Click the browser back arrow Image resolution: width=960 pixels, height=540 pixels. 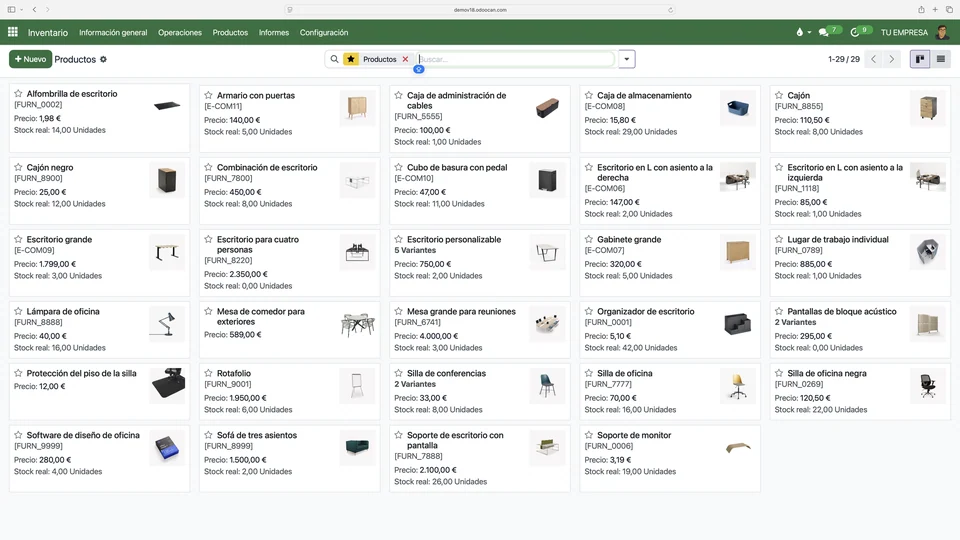pyautogui.click(x=34, y=9)
